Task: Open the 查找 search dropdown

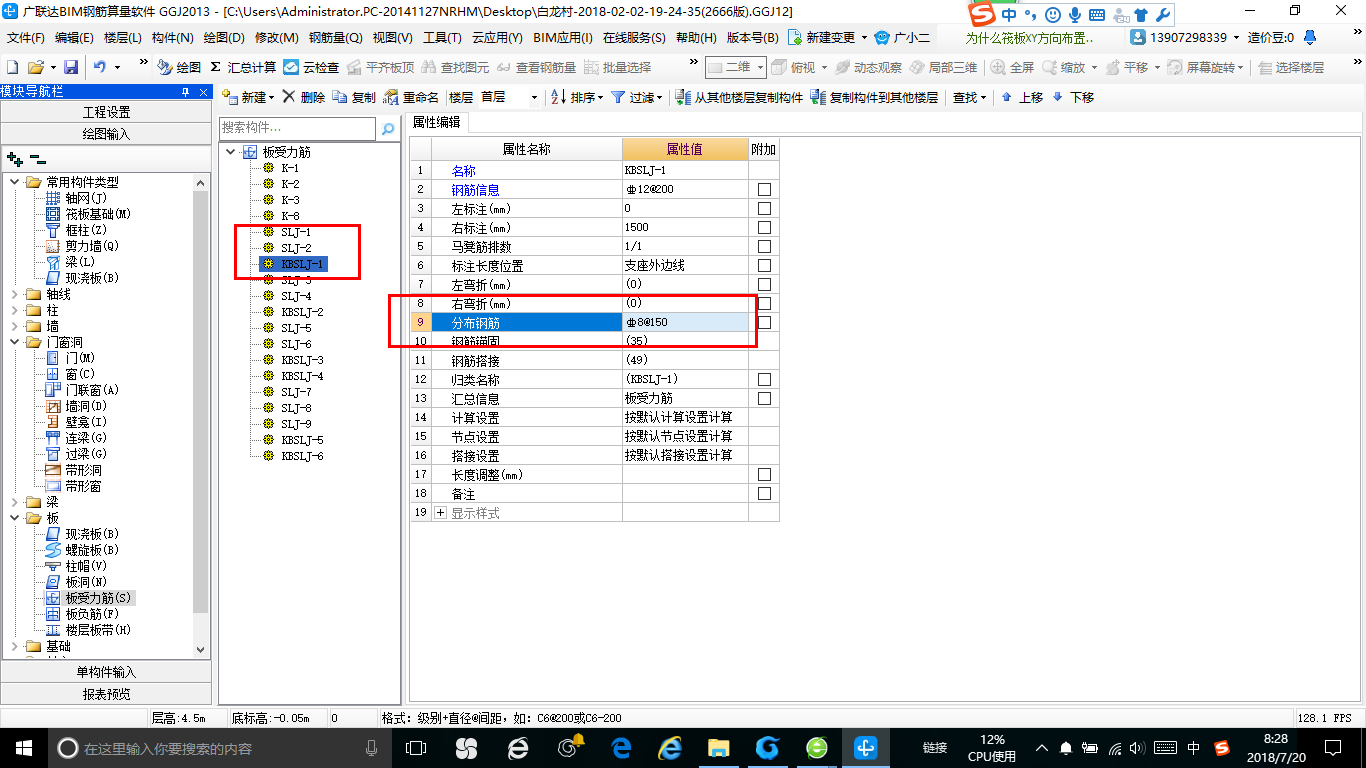Action: (969, 97)
